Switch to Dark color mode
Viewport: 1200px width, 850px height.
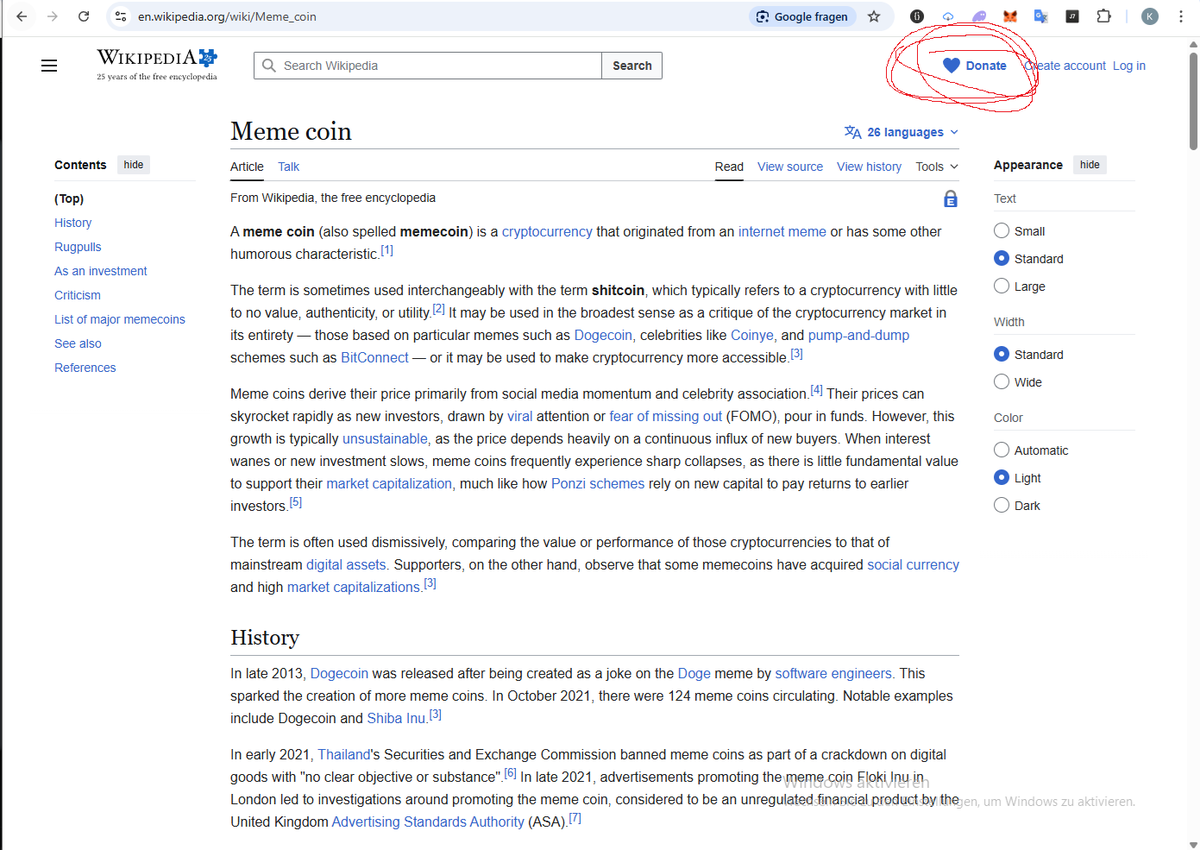[x=1001, y=506]
